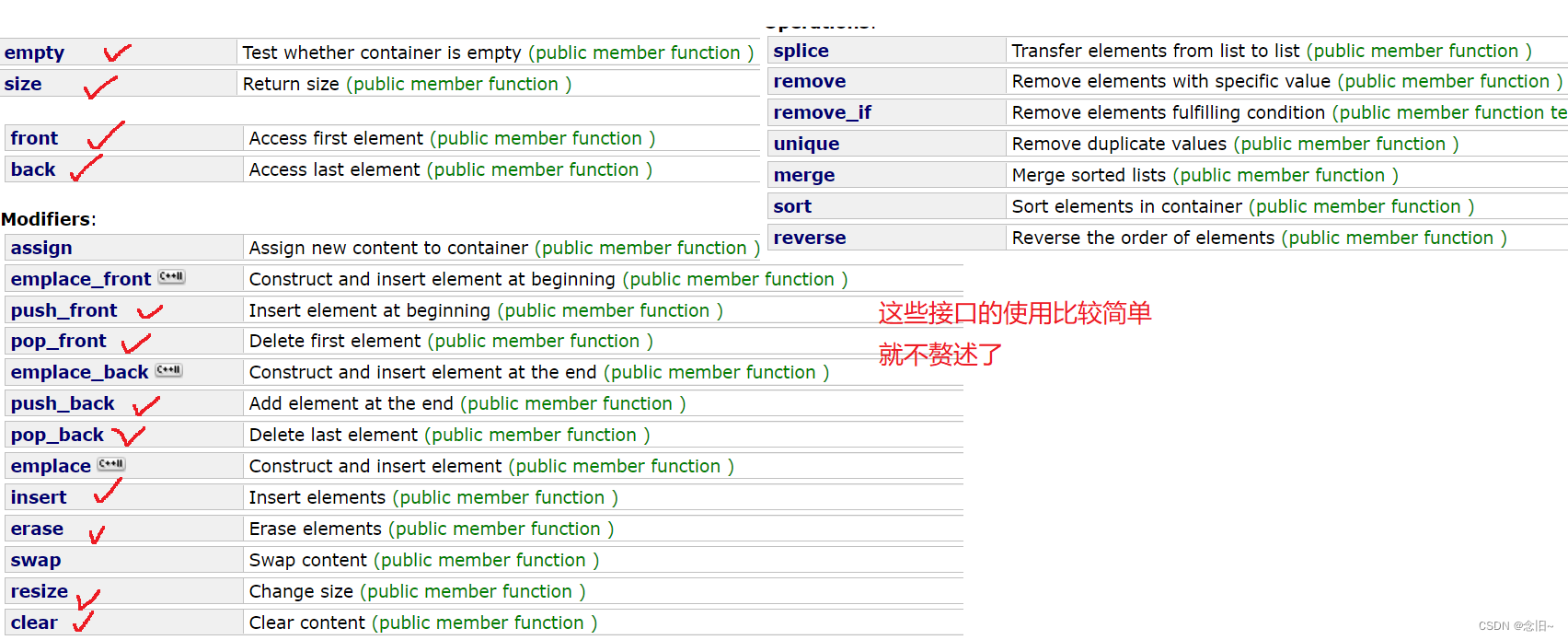1568x640 pixels.
Task: Click the C++11 badge beside emplace
Action: pyautogui.click(x=111, y=464)
